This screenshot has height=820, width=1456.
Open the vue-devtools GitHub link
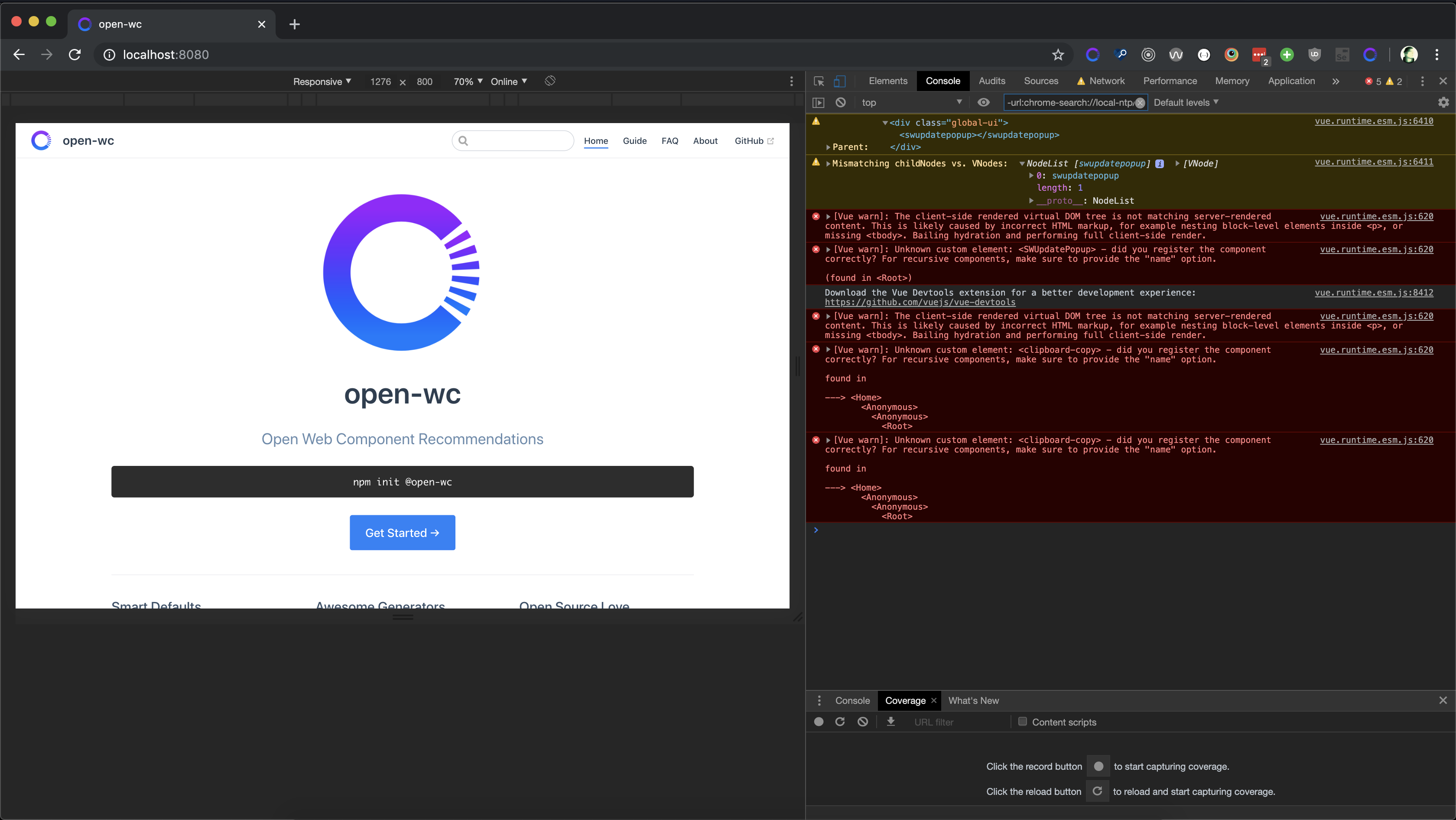[x=920, y=303]
